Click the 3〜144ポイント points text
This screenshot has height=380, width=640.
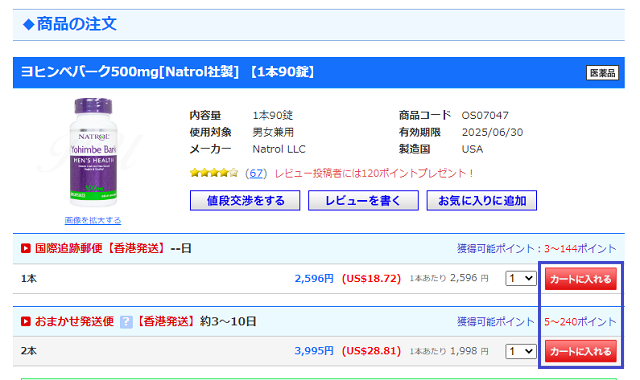coord(580,248)
